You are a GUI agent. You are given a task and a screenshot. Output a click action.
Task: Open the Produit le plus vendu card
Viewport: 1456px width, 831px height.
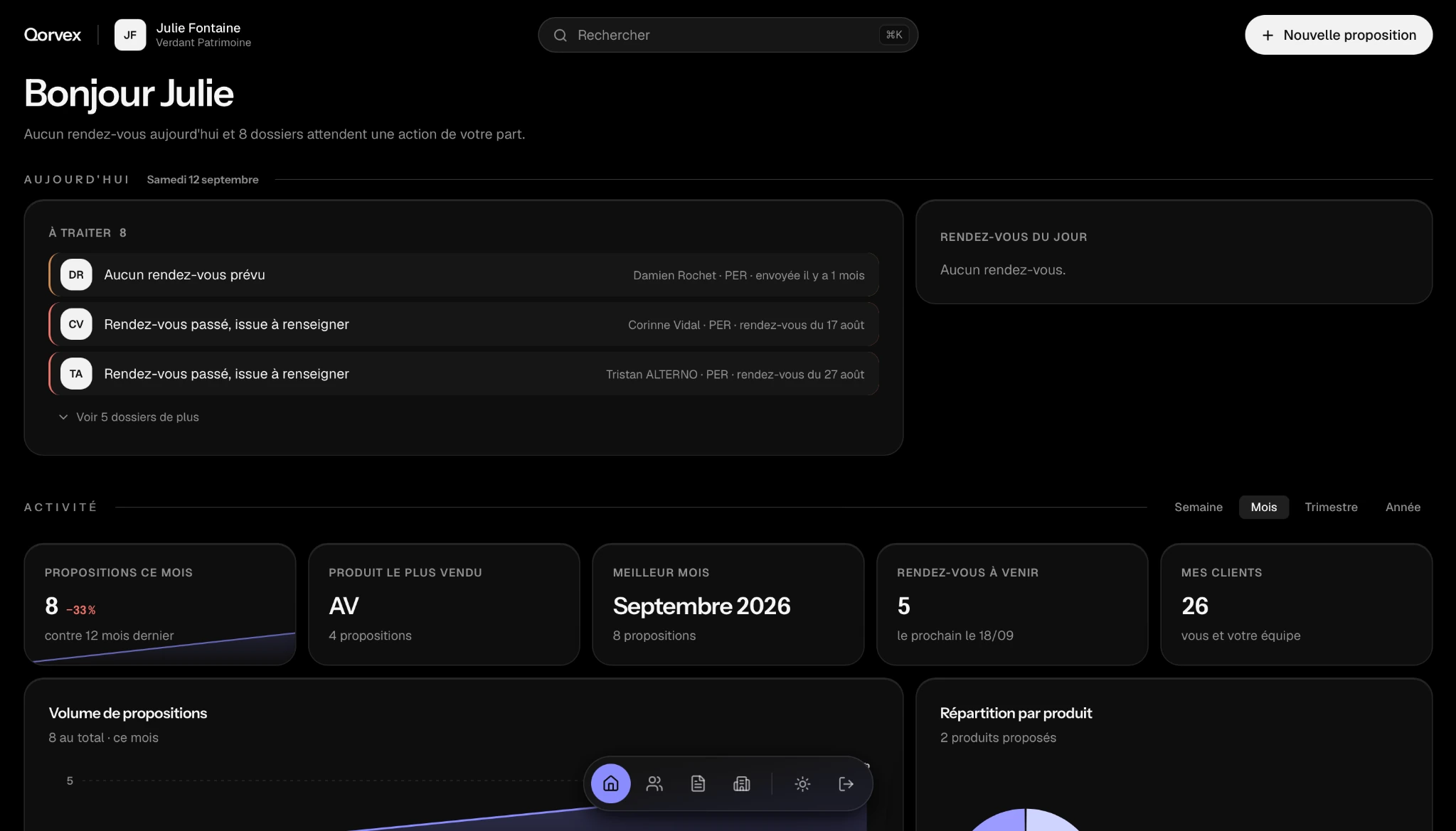point(444,604)
